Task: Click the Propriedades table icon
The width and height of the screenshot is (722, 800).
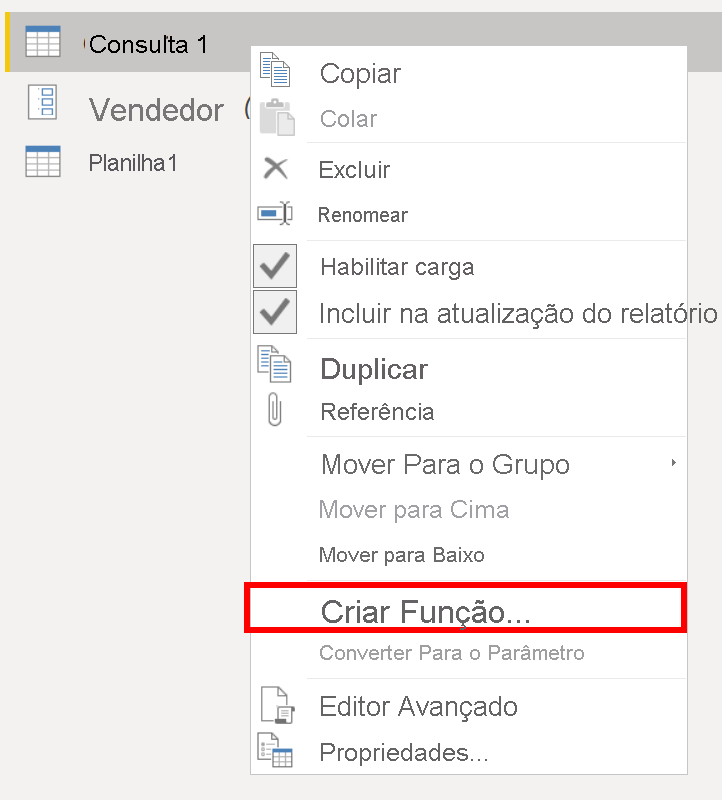Action: pyautogui.click(x=274, y=751)
